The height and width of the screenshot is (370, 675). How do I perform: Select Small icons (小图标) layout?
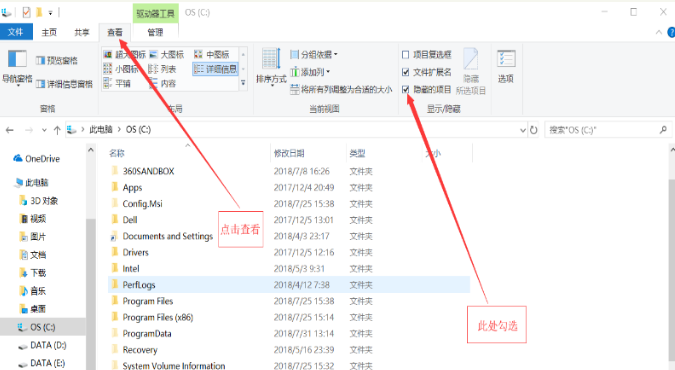point(121,69)
